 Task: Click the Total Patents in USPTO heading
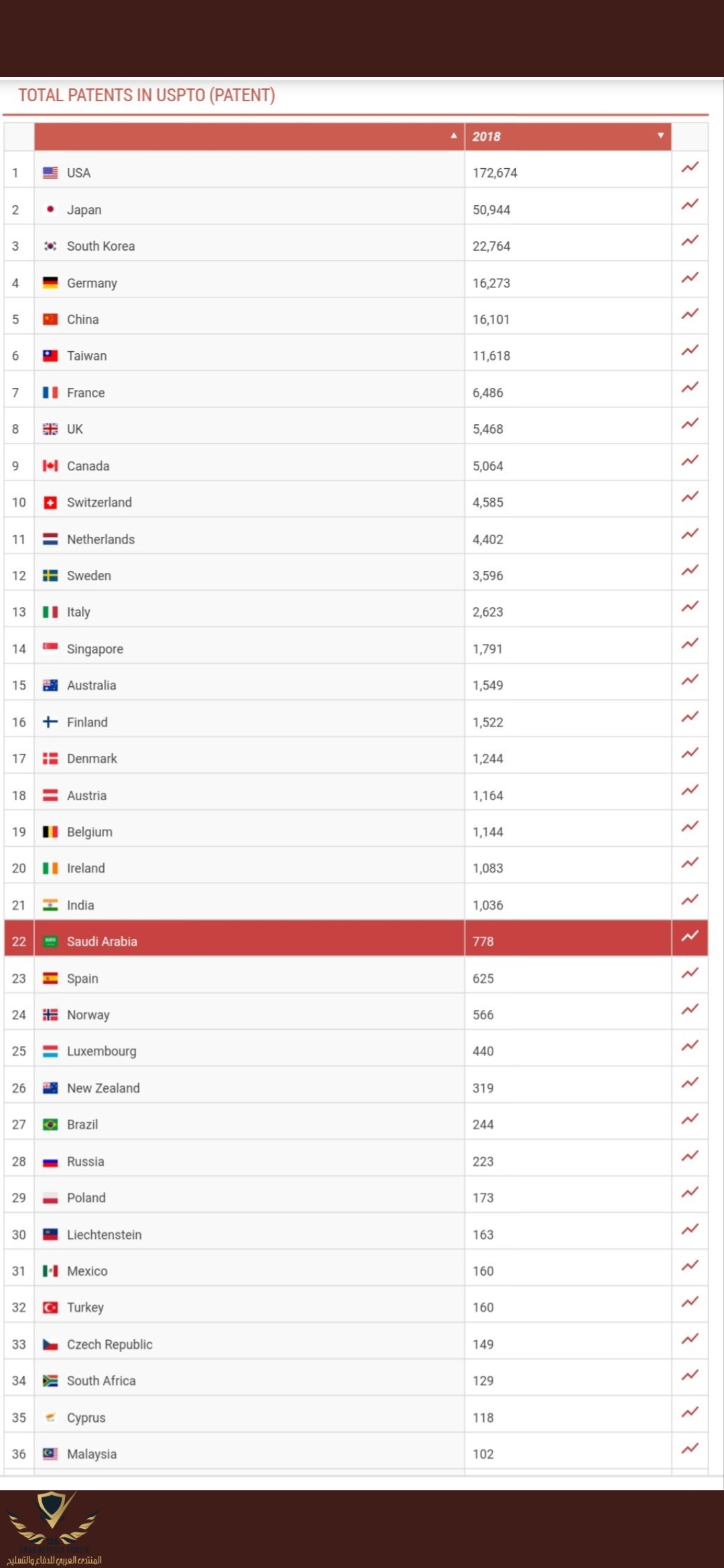coord(147,95)
